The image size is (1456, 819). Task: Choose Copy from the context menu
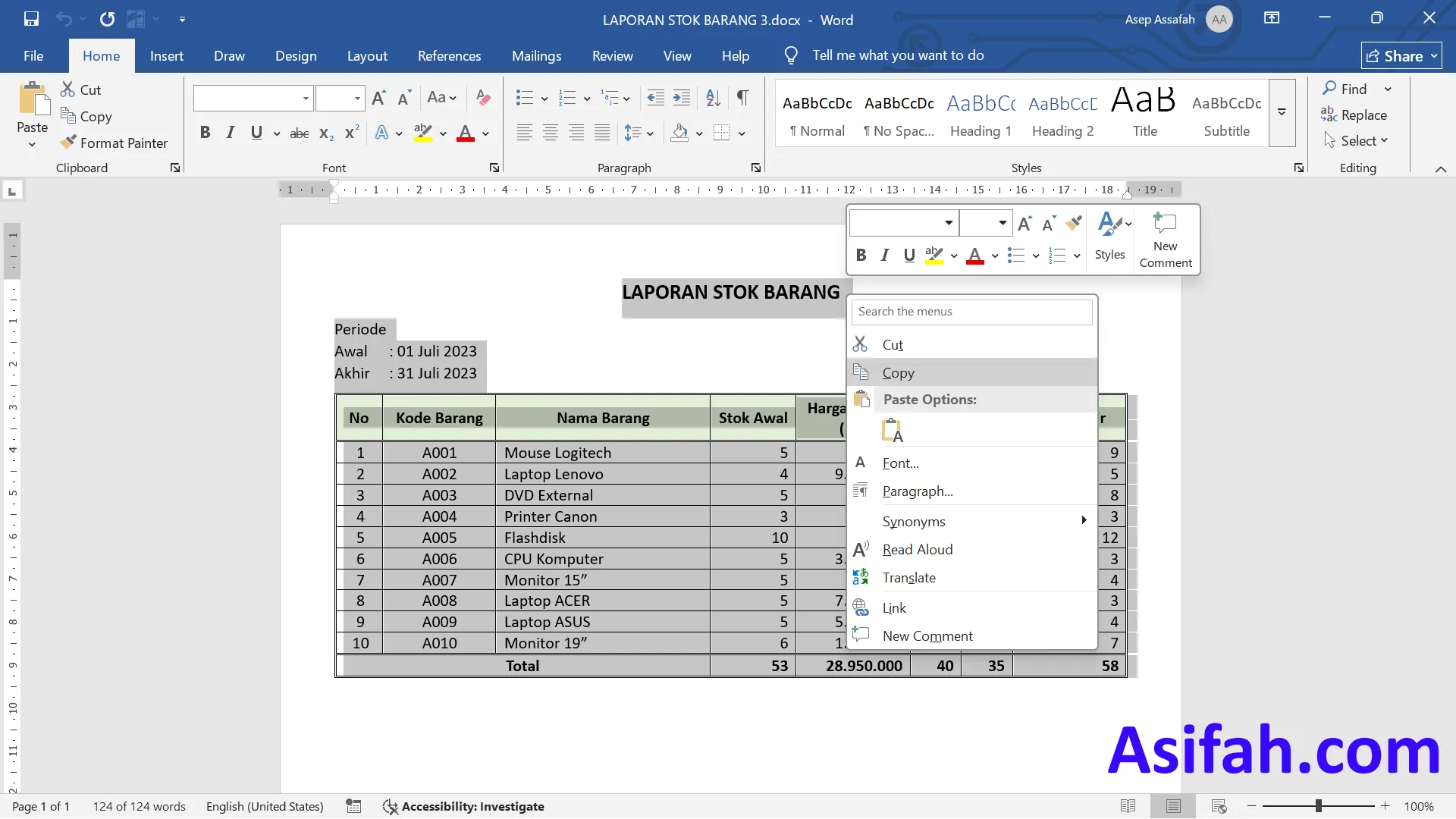point(972,372)
